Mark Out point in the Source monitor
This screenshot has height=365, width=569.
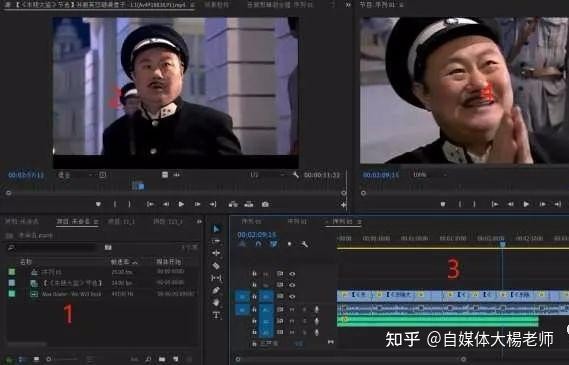130,204
